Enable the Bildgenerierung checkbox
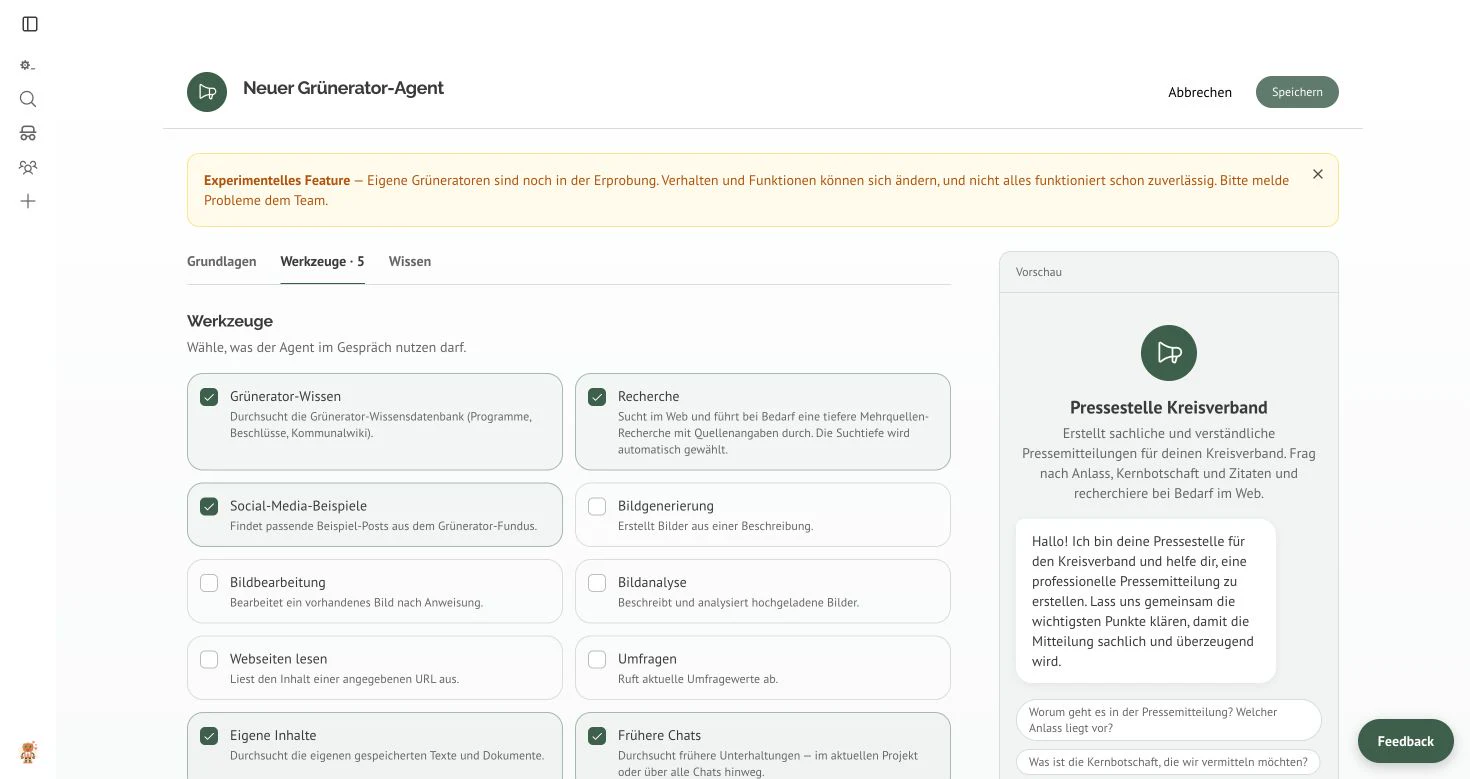 click(x=597, y=506)
